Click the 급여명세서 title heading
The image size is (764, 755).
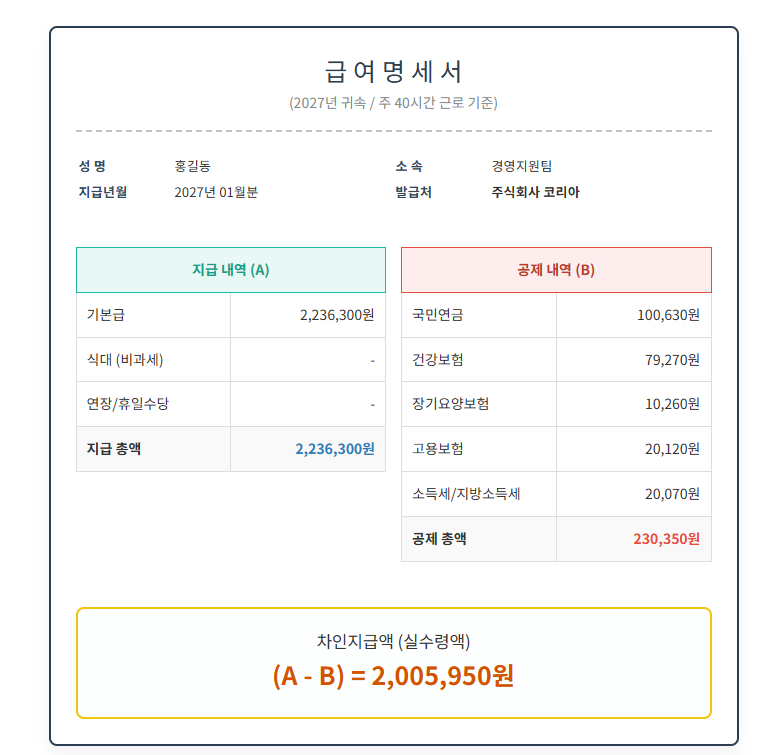393,72
